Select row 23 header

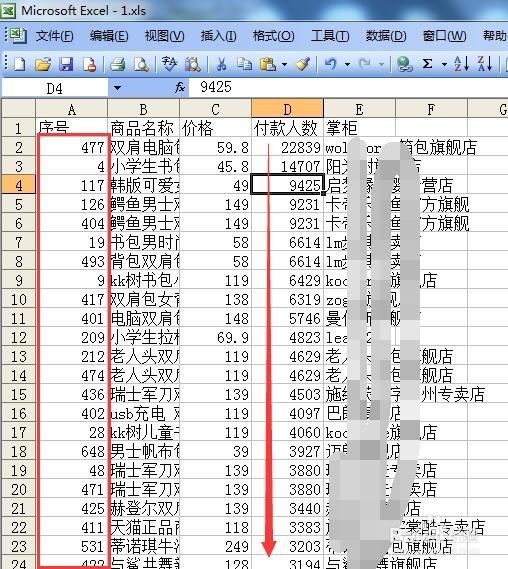click(x=19, y=546)
